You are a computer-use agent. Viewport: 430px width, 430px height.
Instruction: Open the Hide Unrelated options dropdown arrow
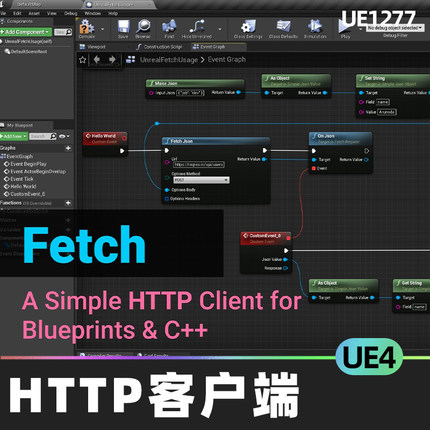click(x=220, y=29)
